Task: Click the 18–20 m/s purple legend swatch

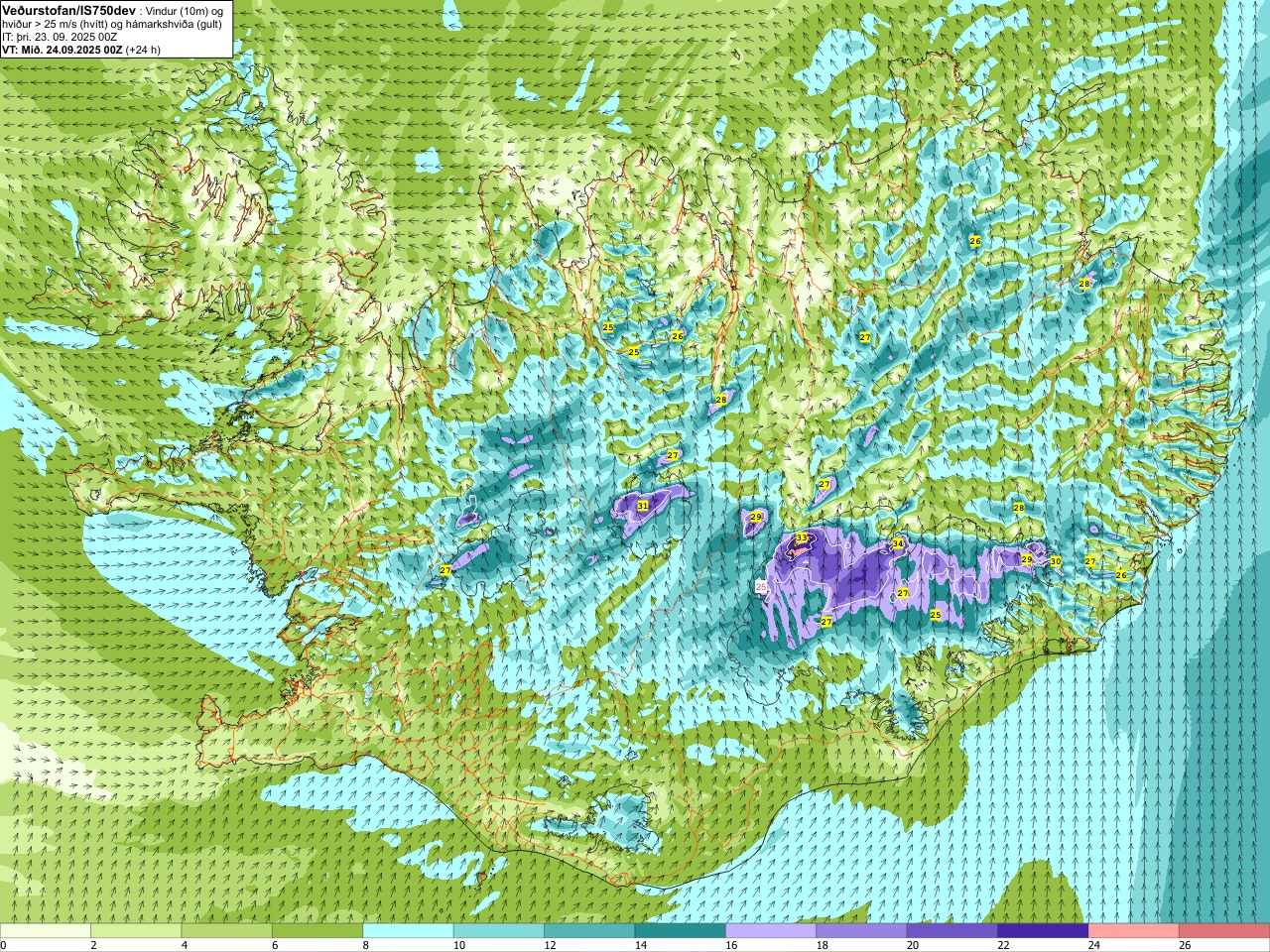Action: [862, 931]
